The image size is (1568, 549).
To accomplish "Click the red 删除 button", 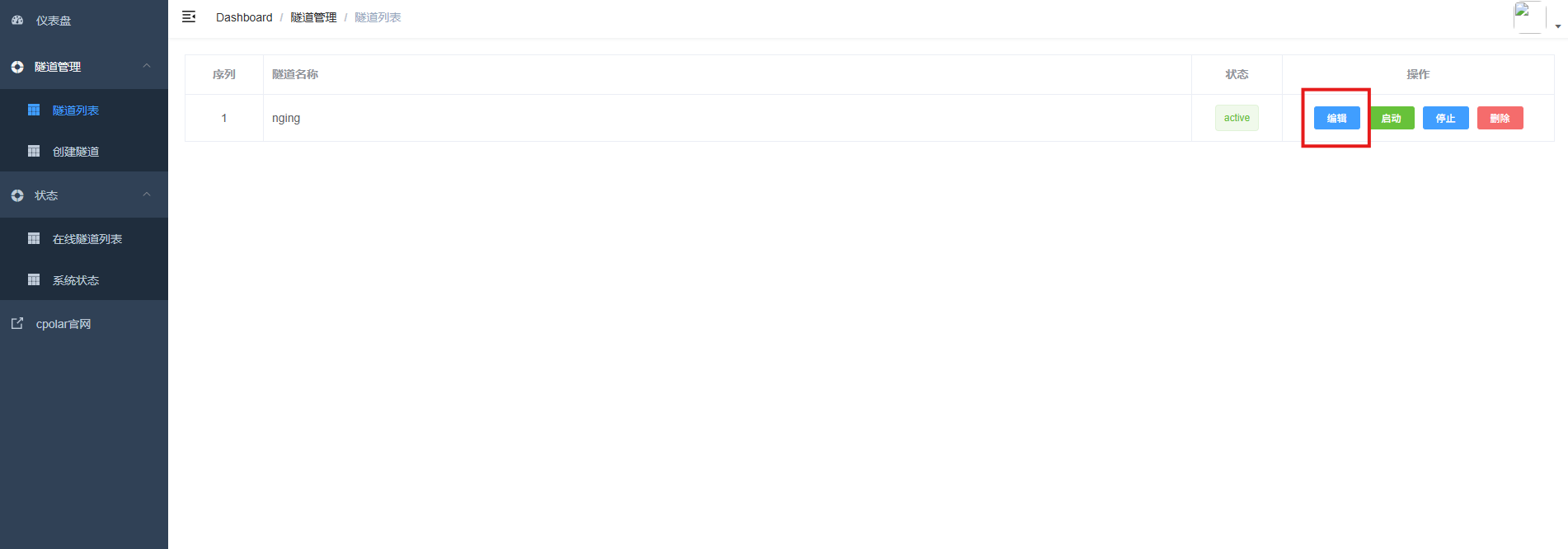I will pos(1500,118).
